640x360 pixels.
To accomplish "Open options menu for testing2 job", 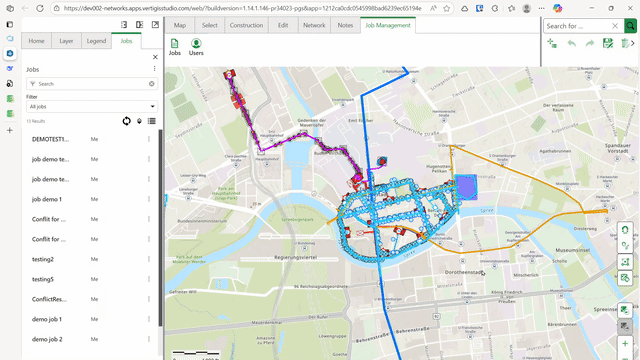I will (x=149, y=259).
